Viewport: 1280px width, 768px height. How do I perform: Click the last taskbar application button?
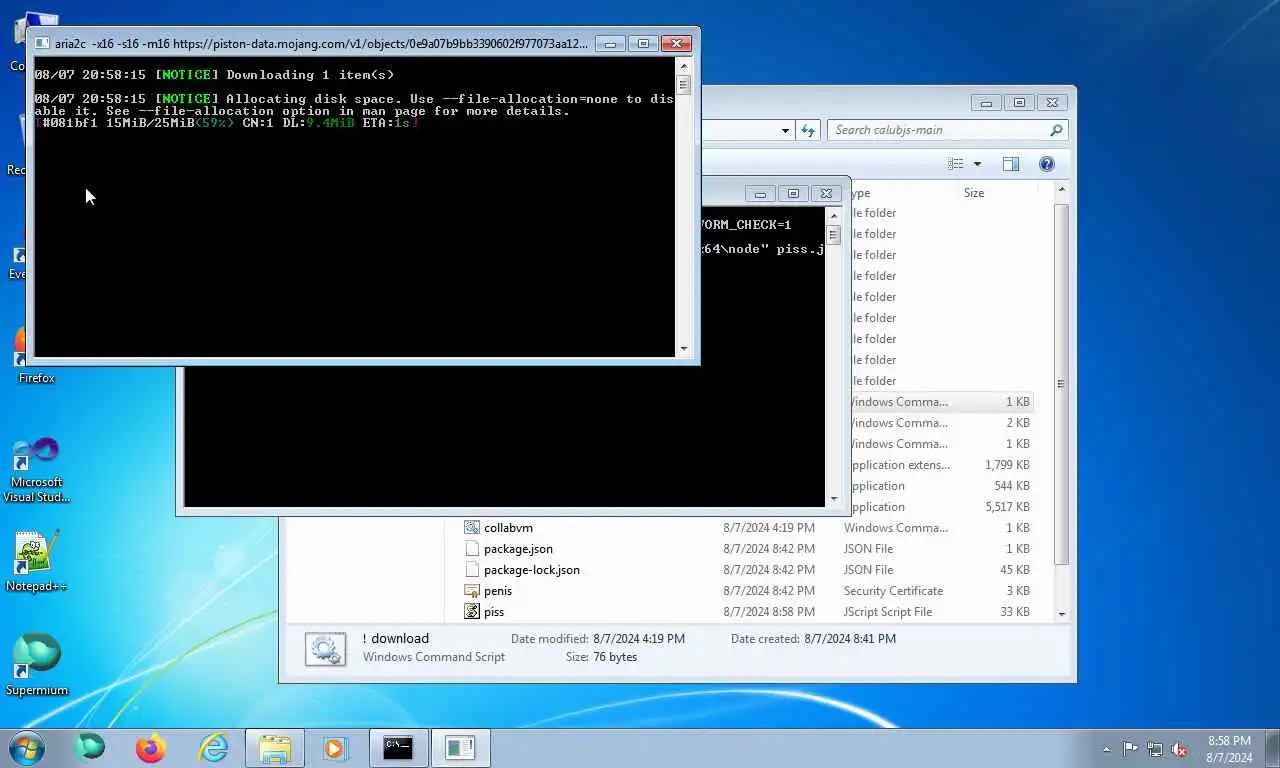pyautogui.click(x=460, y=747)
